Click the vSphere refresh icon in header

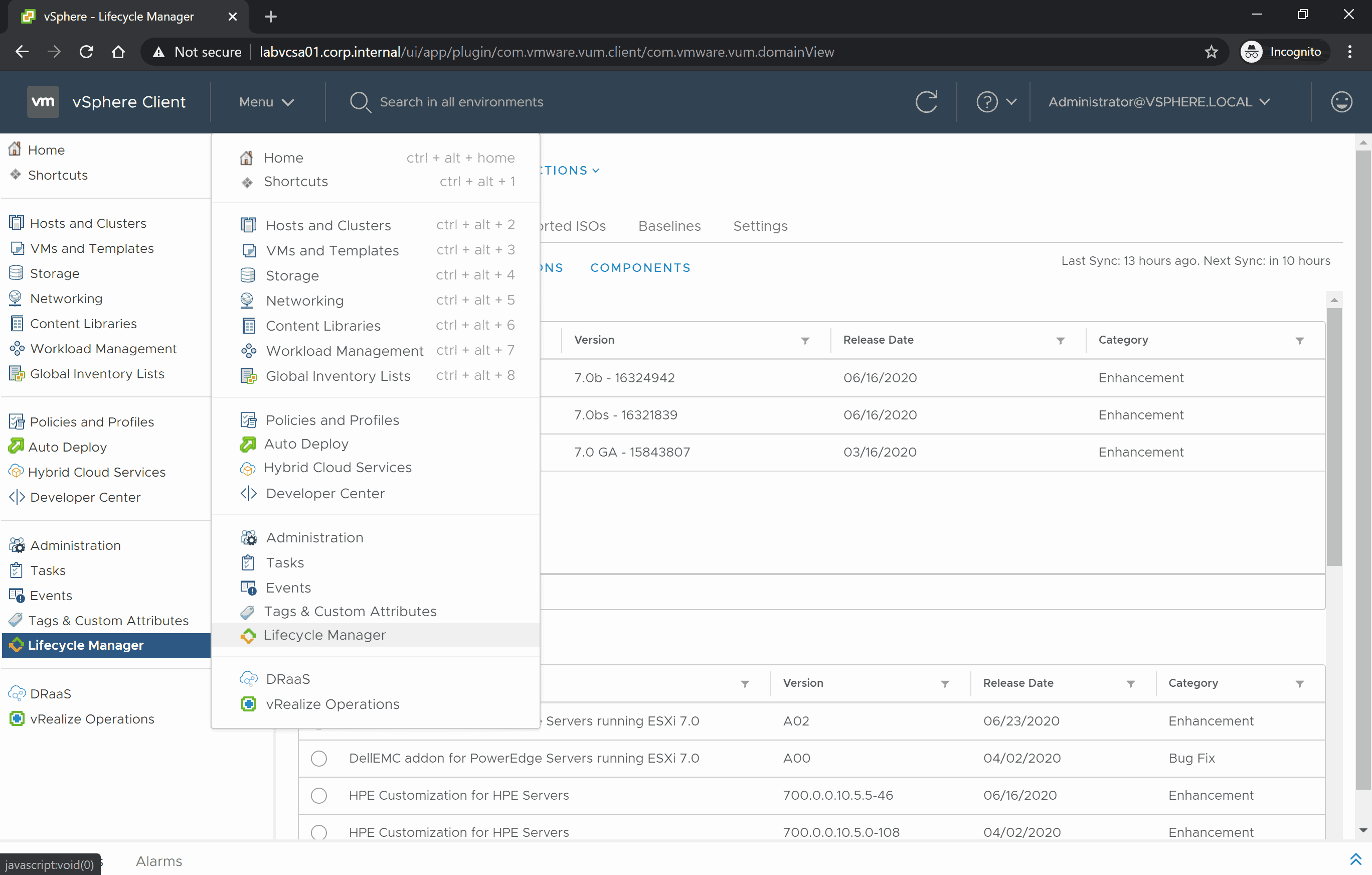(x=926, y=102)
